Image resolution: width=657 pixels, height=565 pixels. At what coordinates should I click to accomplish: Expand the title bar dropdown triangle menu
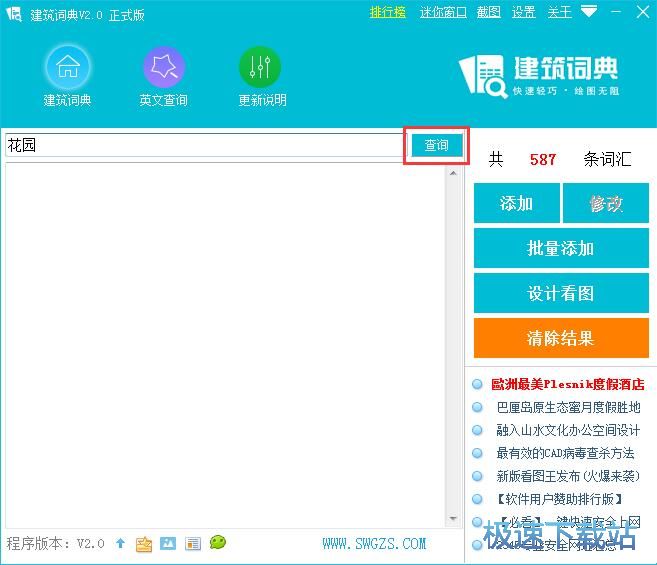point(590,12)
